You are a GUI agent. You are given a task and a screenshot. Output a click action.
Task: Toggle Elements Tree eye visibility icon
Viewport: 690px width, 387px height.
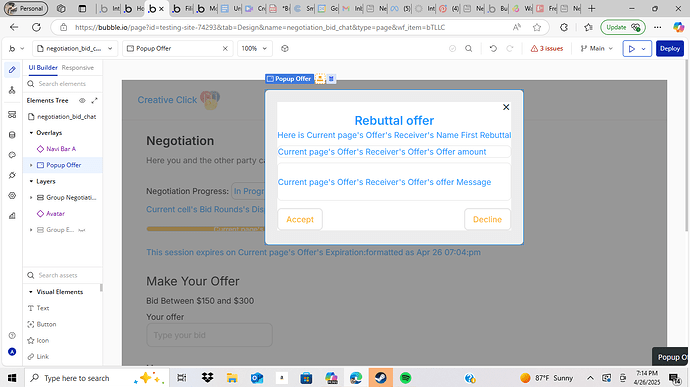pyautogui.click(x=82, y=100)
